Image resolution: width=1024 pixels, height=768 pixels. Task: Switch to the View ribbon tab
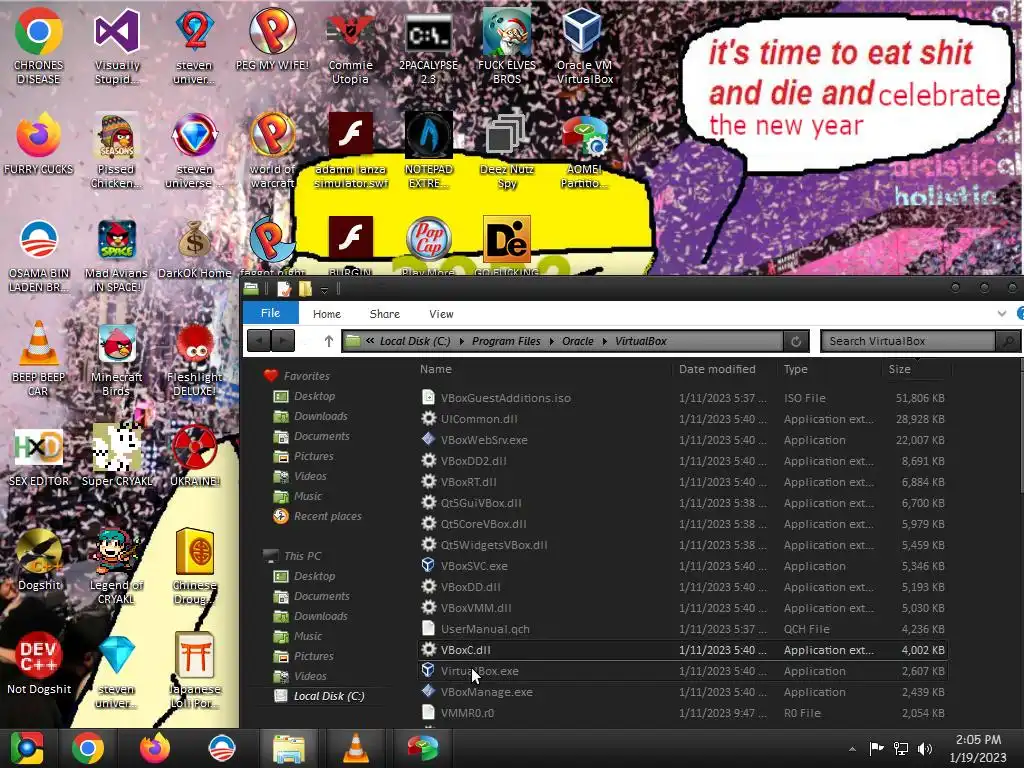(441, 313)
